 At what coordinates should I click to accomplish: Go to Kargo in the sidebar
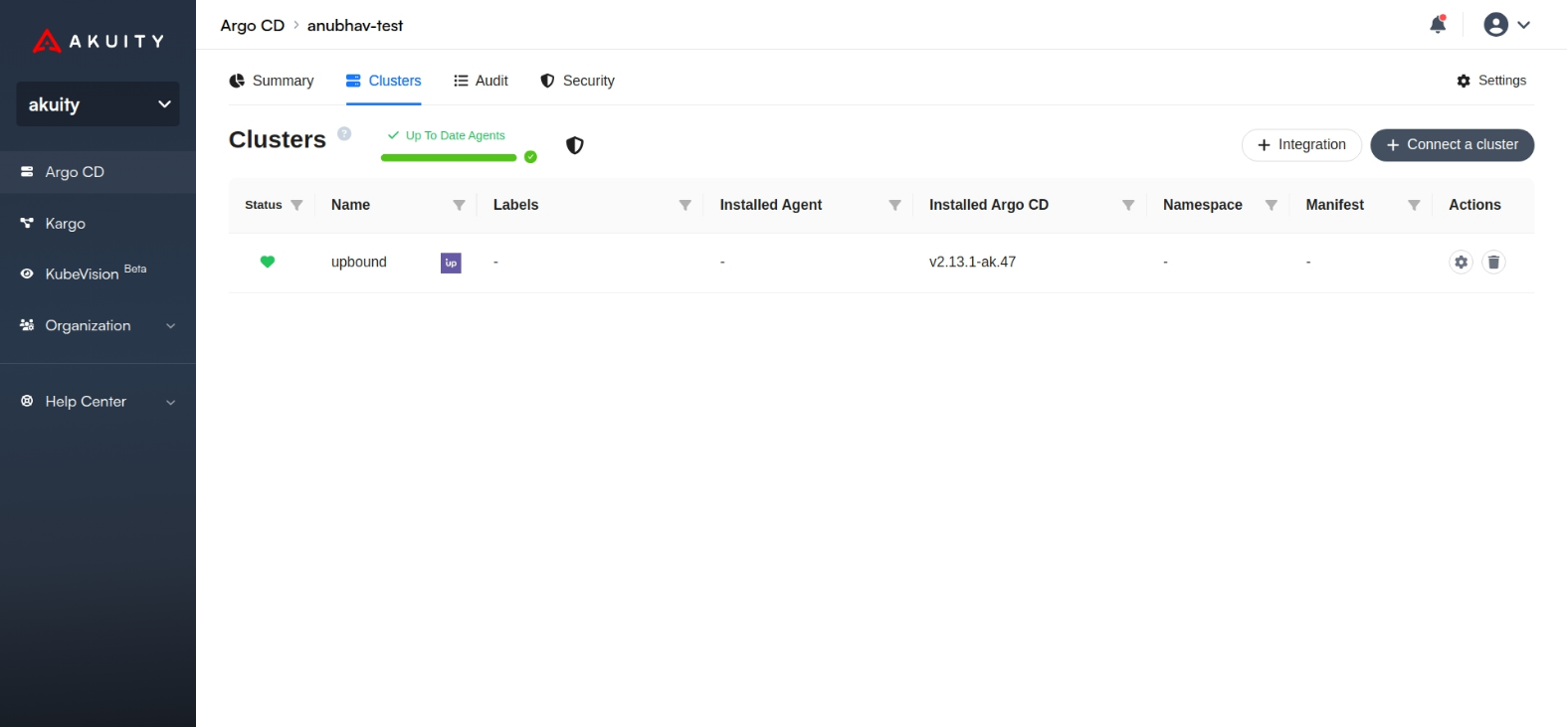98,224
